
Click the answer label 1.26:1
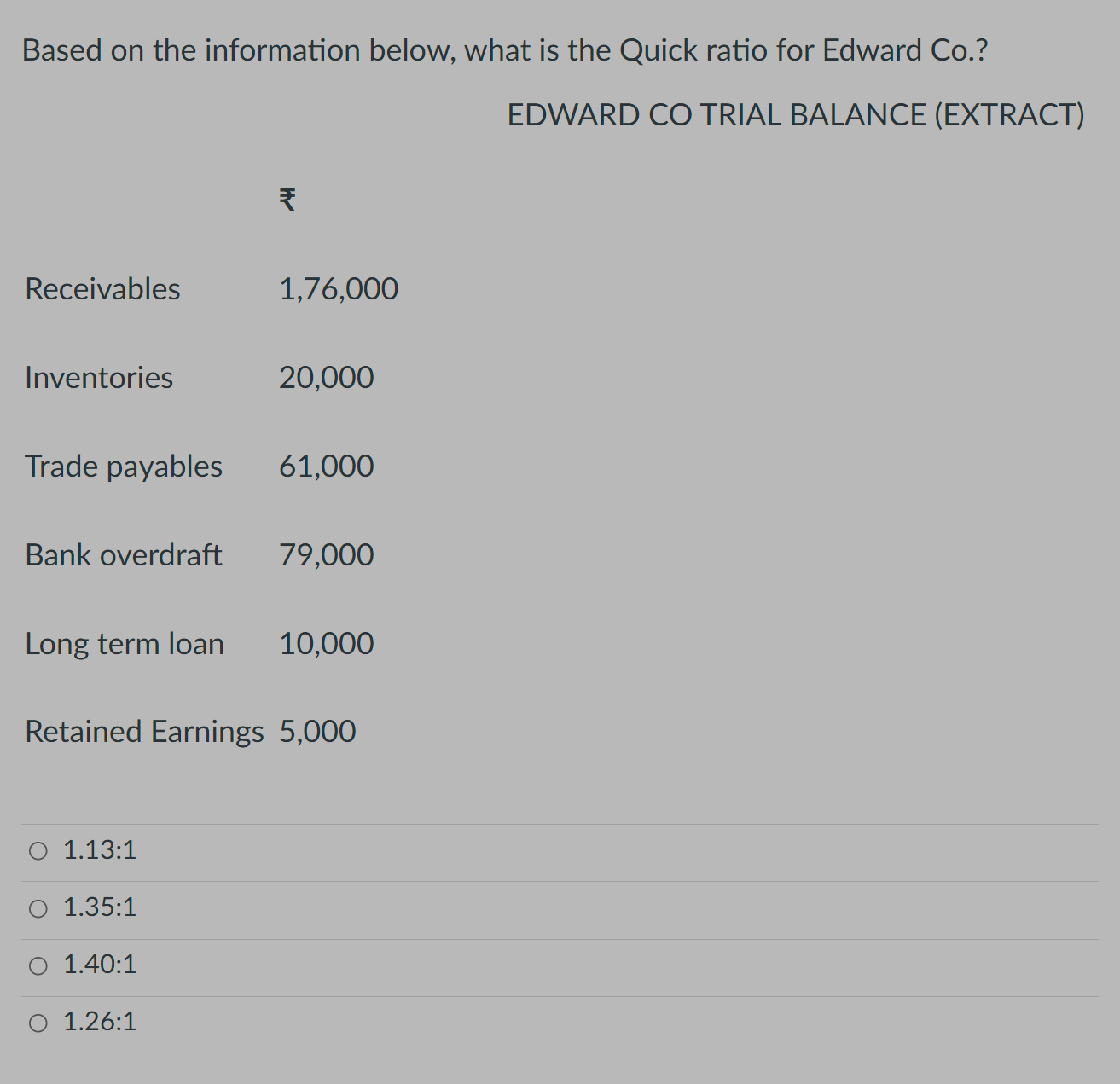click(x=98, y=1022)
